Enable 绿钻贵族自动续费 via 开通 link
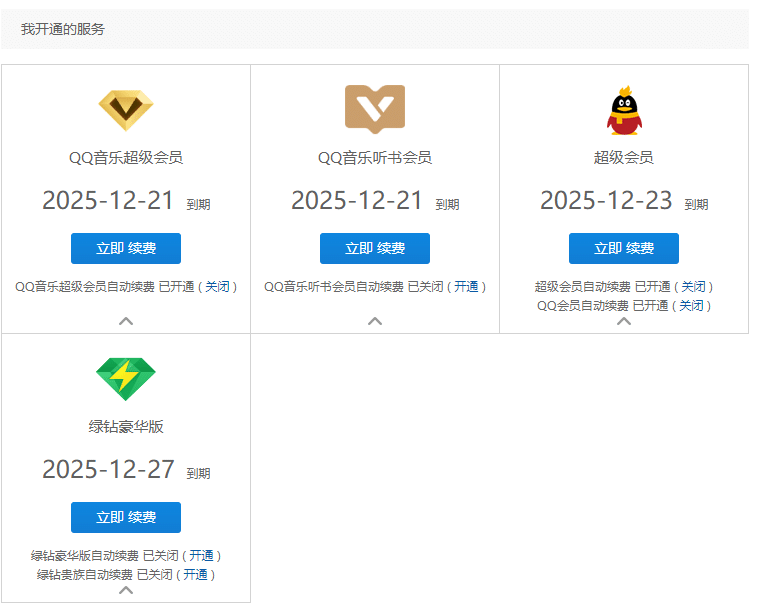The height and width of the screenshot is (616, 759). [196, 574]
